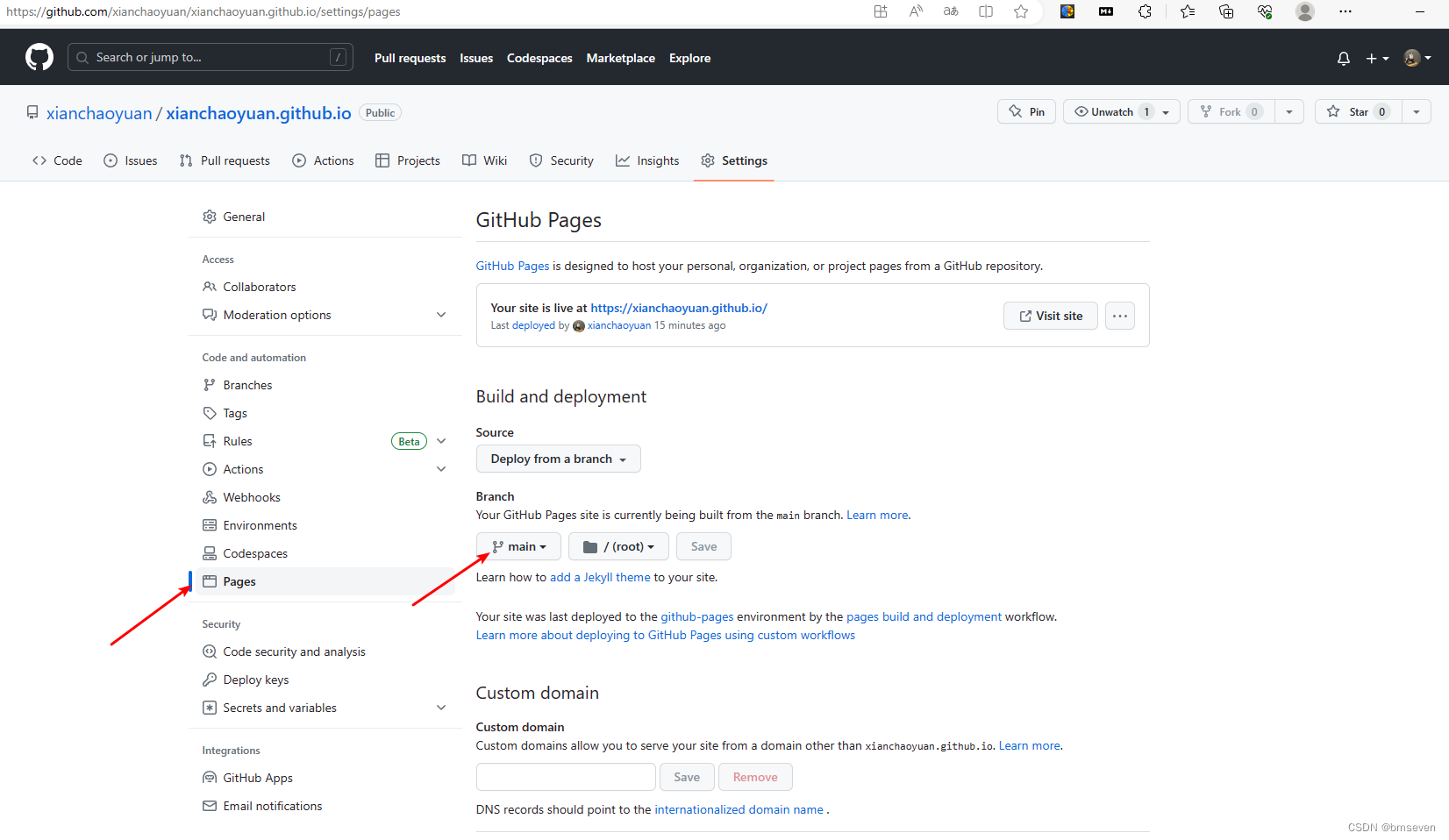Open browser settings and more menu
The width and height of the screenshot is (1449, 840).
(1345, 11)
